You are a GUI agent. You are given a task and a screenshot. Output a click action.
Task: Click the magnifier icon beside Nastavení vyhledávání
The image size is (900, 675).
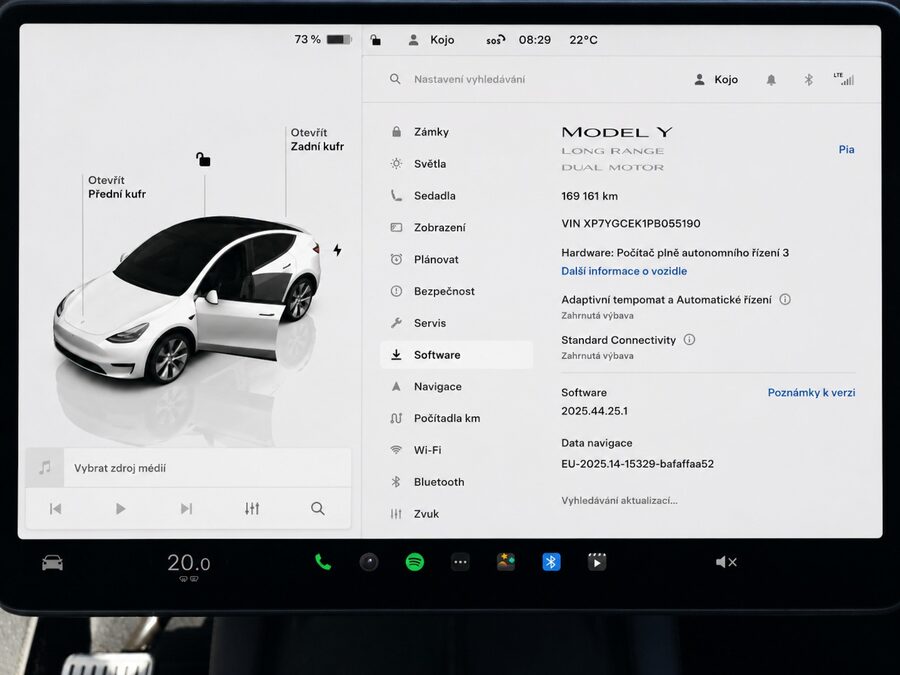tap(395, 79)
